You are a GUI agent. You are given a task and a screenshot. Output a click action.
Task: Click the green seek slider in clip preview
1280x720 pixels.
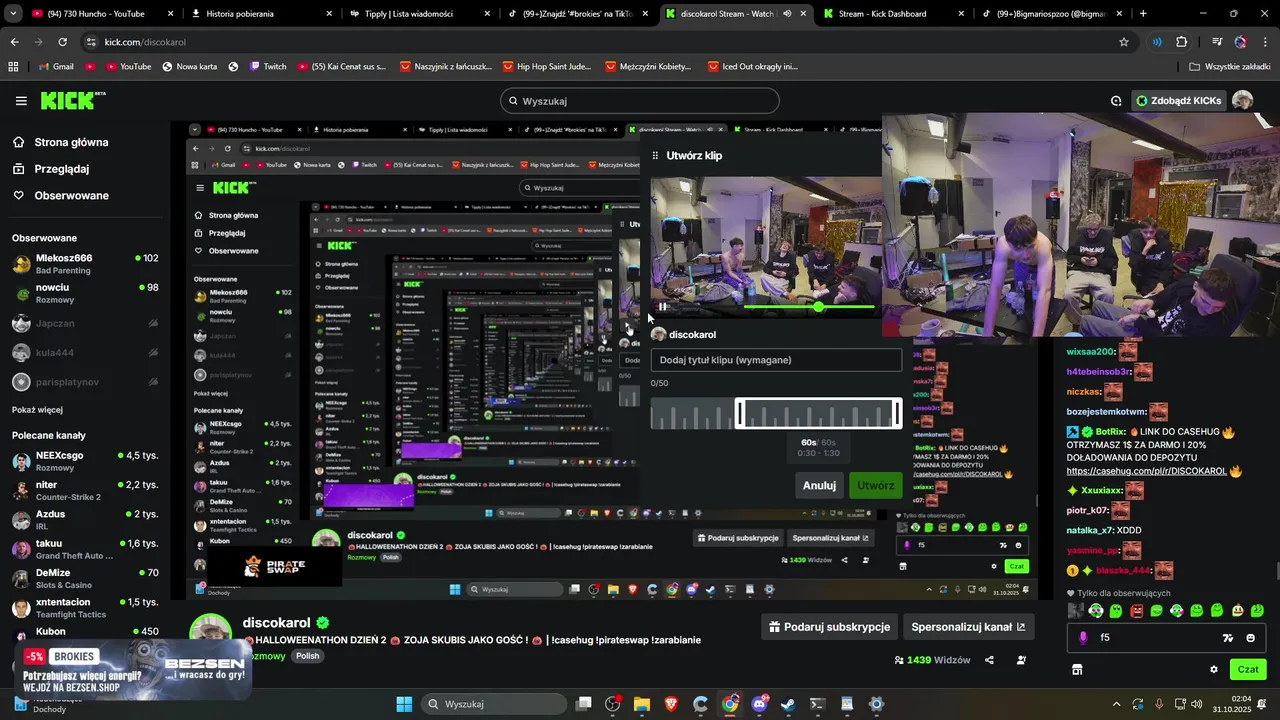click(819, 307)
